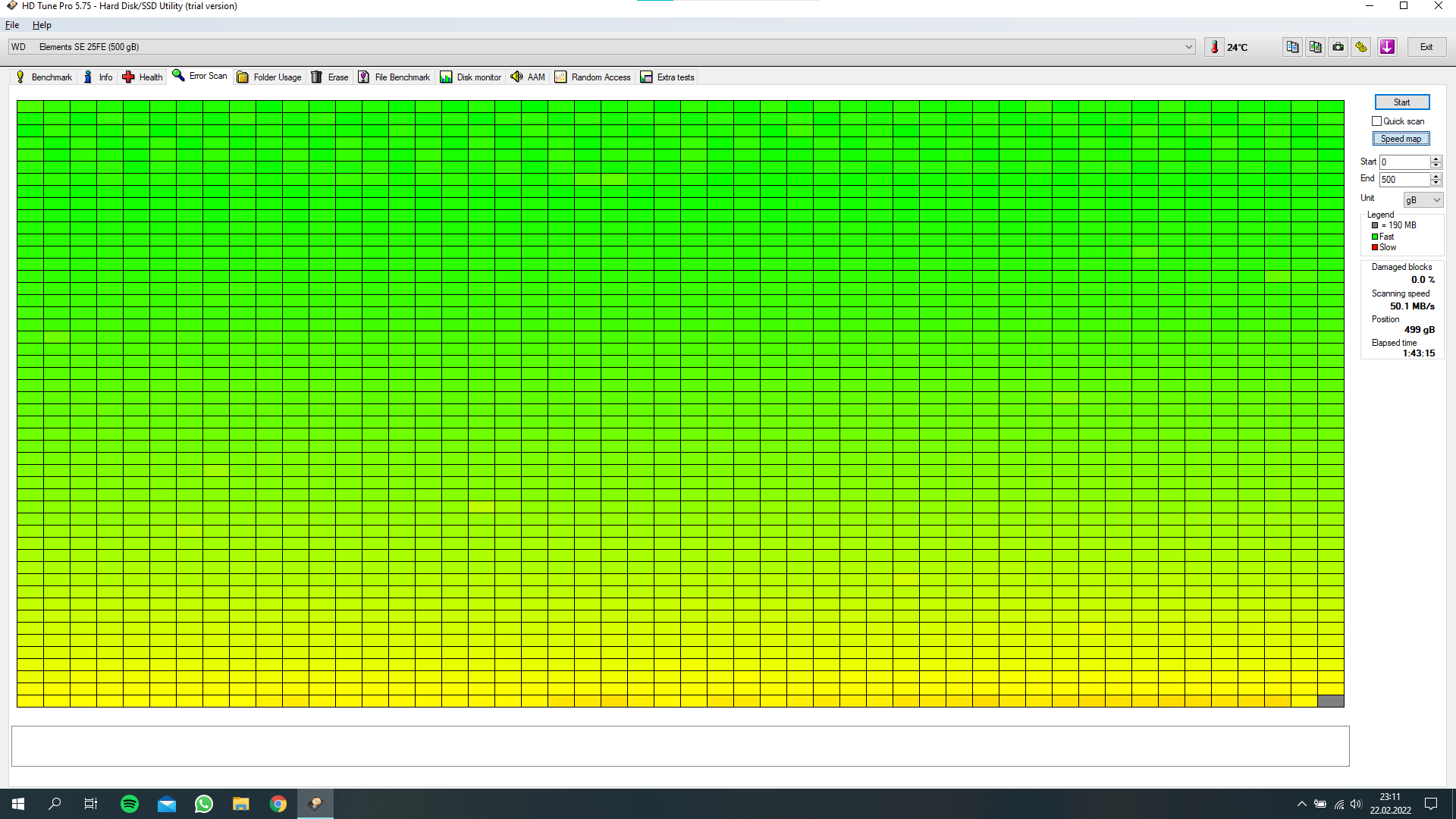Click the thermometer temperature icon
1456x819 pixels.
click(x=1214, y=47)
